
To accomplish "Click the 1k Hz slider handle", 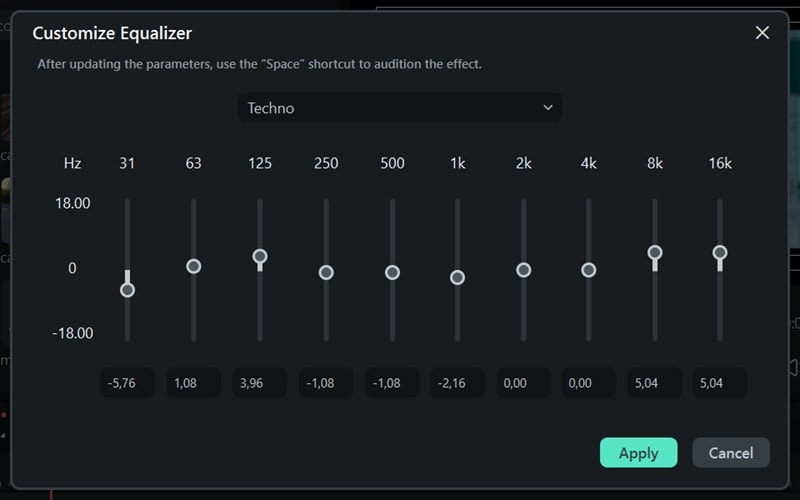I will click(x=458, y=277).
